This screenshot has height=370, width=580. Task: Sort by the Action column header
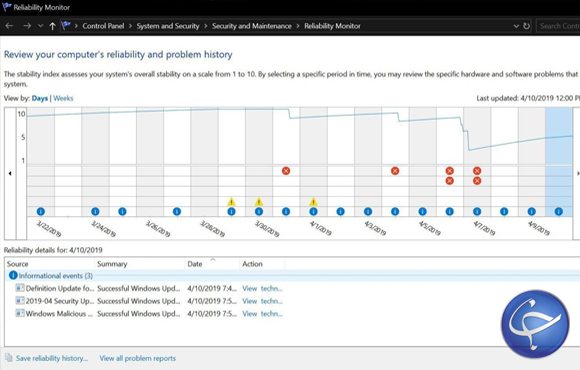(262, 264)
